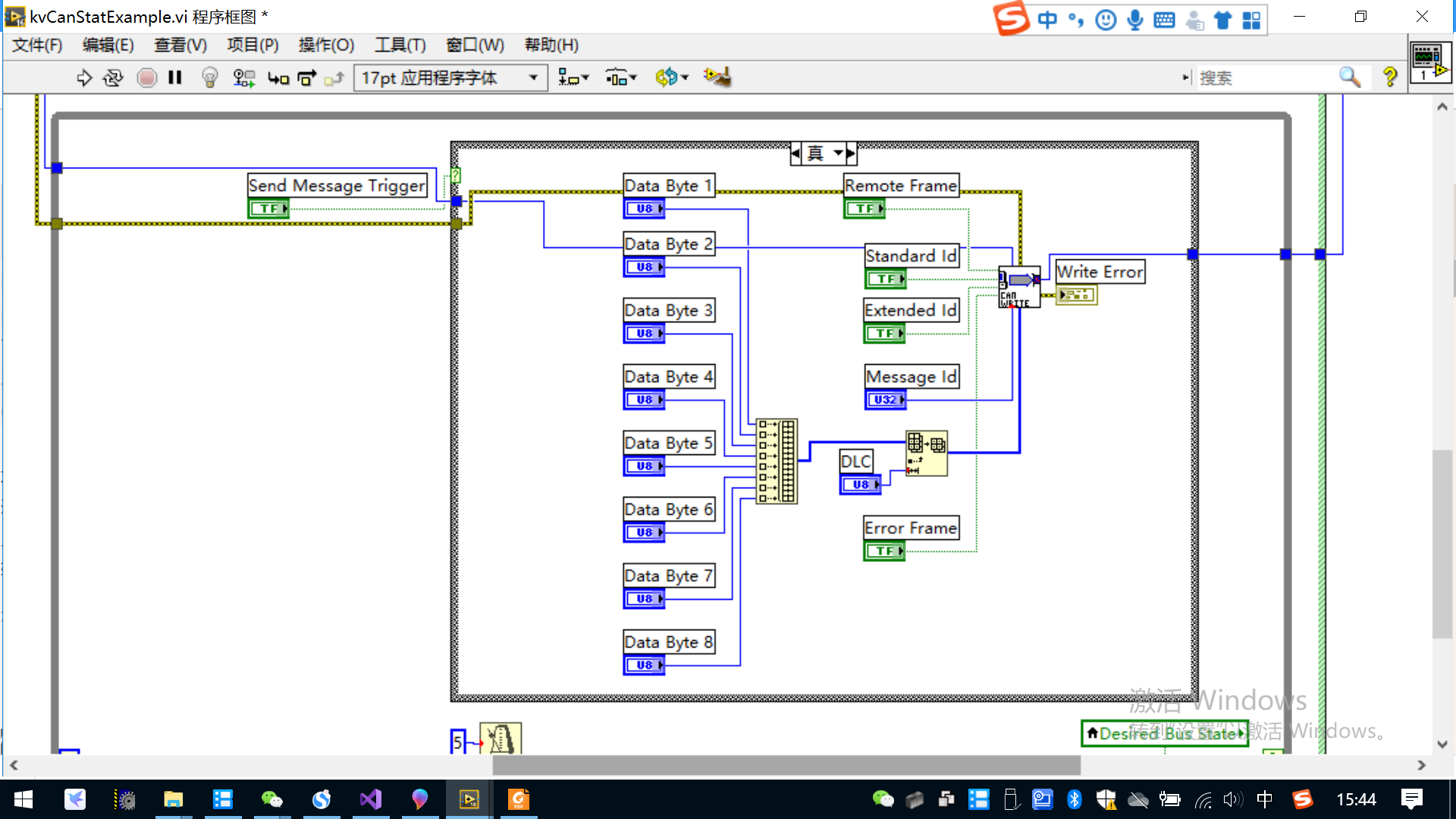This screenshot has height=819, width=1456.
Task: Open Align Objects dropdown
Action: point(573,77)
